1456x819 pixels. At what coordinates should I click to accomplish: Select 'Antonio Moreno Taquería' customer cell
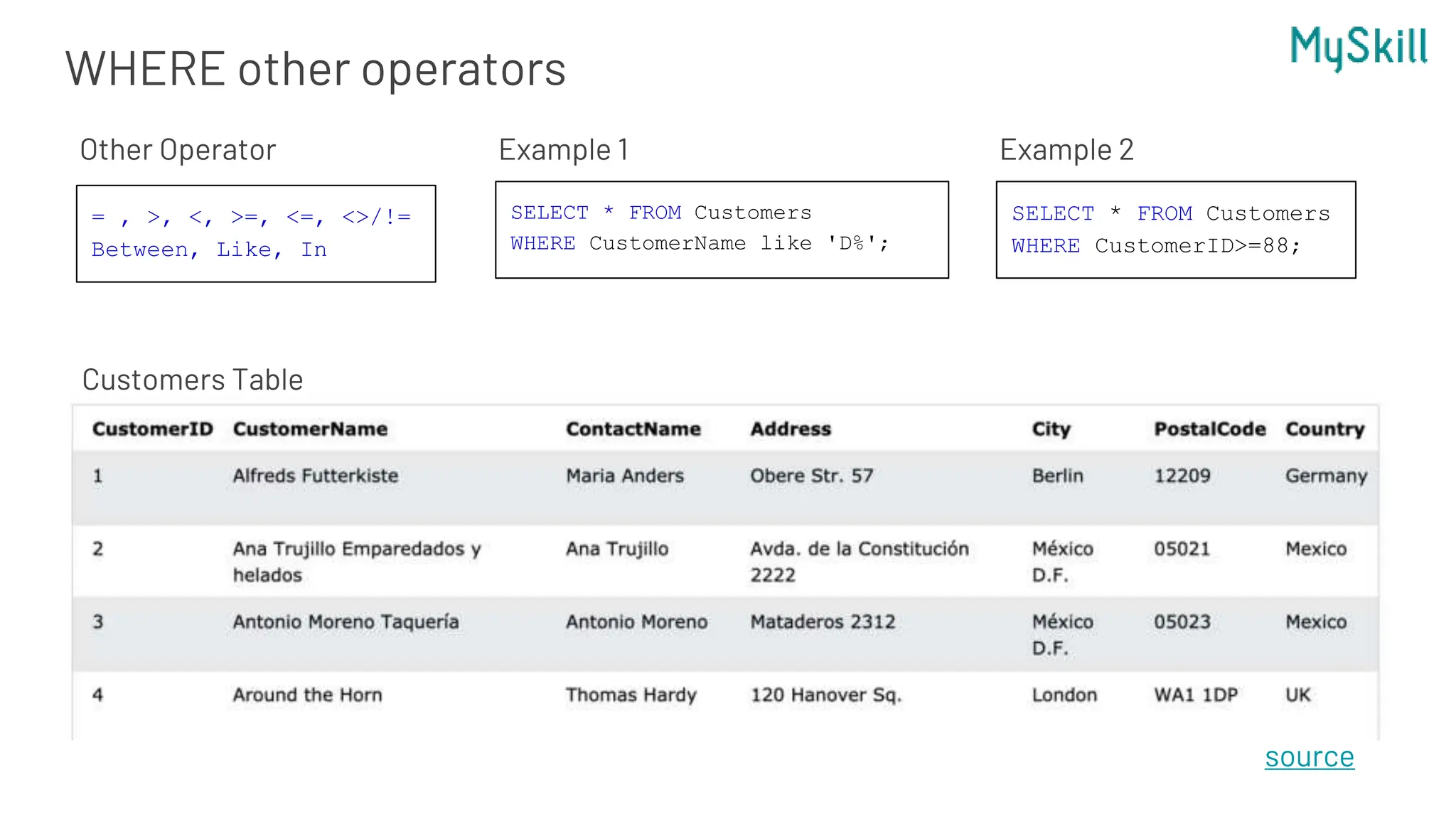(x=346, y=622)
